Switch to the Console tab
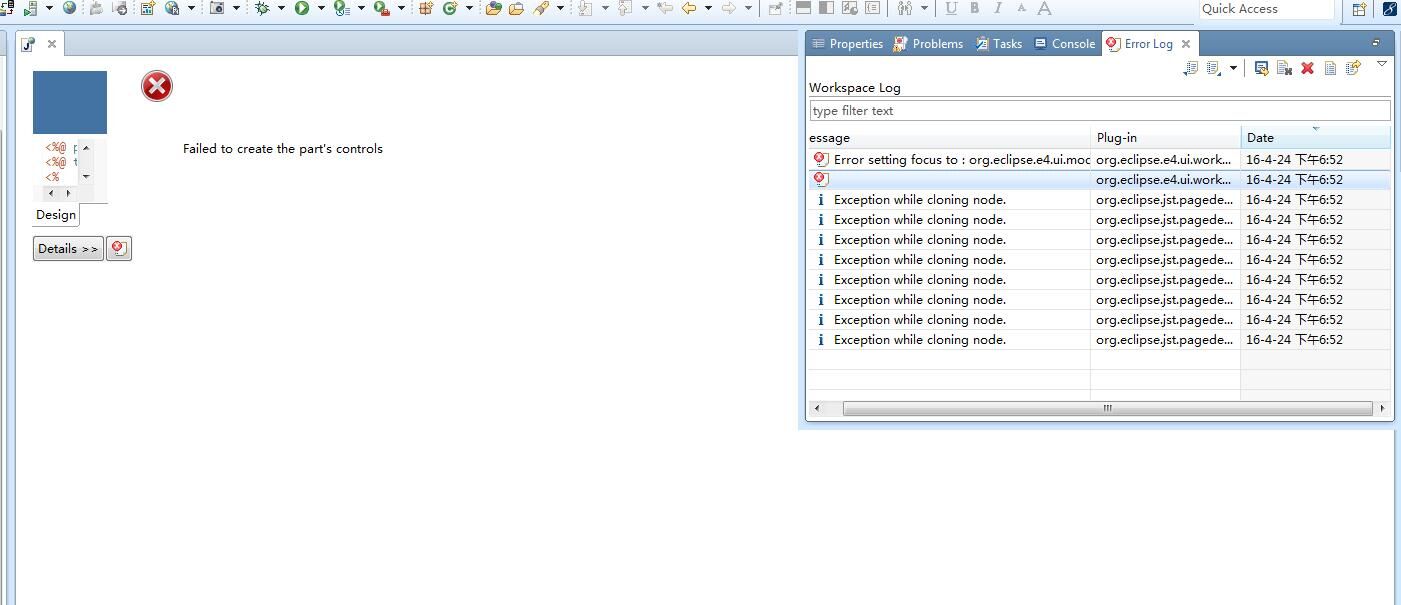This screenshot has width=1401, height=605. (x=1065, y=44)
